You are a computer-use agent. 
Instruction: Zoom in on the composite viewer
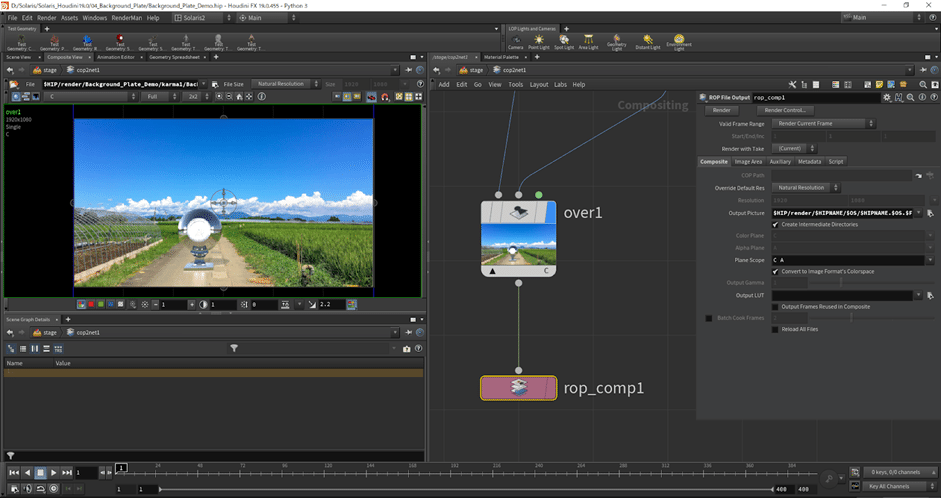click(220, 97)
